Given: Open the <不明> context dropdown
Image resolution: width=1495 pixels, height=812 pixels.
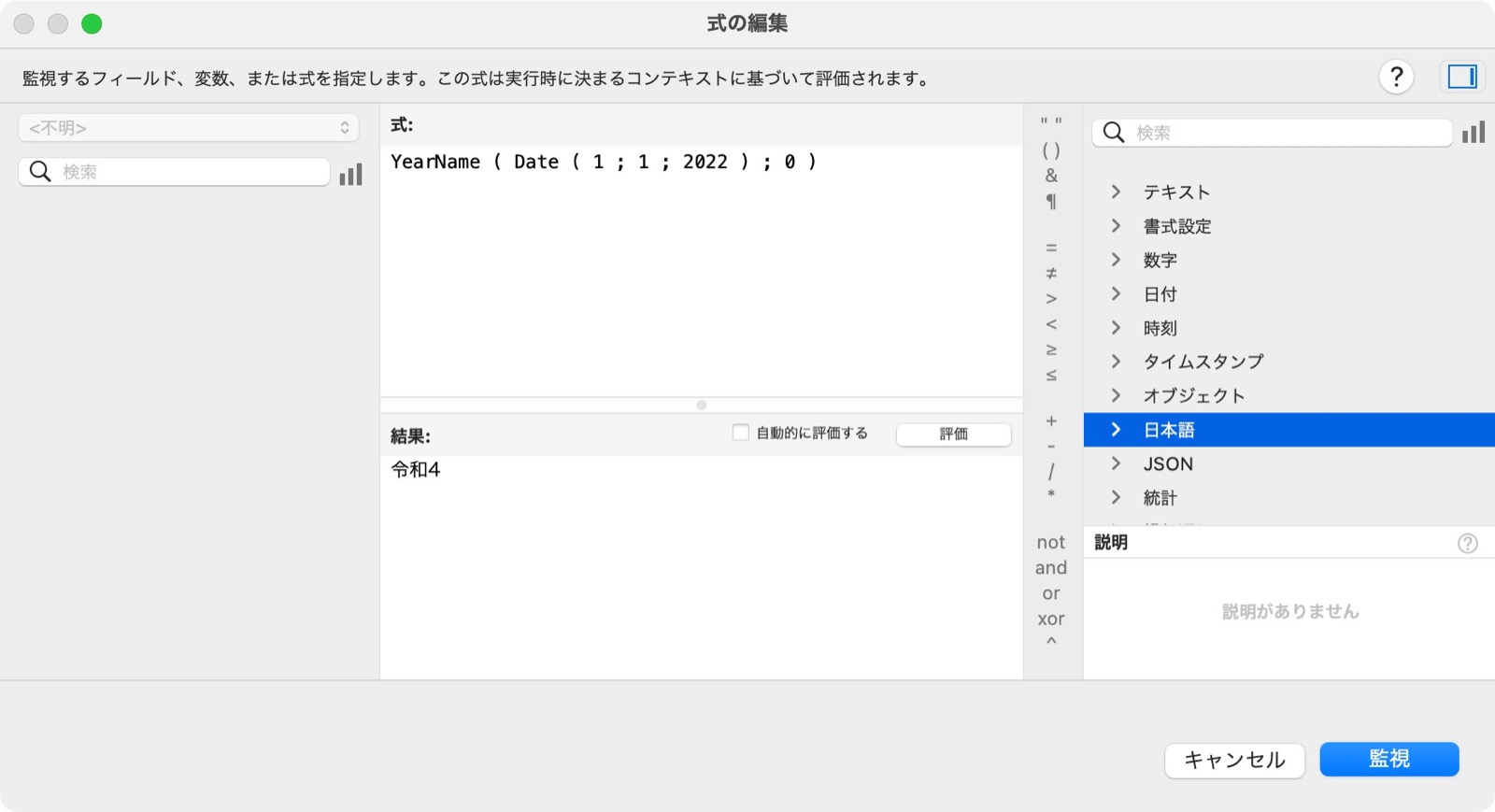Looking at the screenshot, I should click(x=189, y=128).
